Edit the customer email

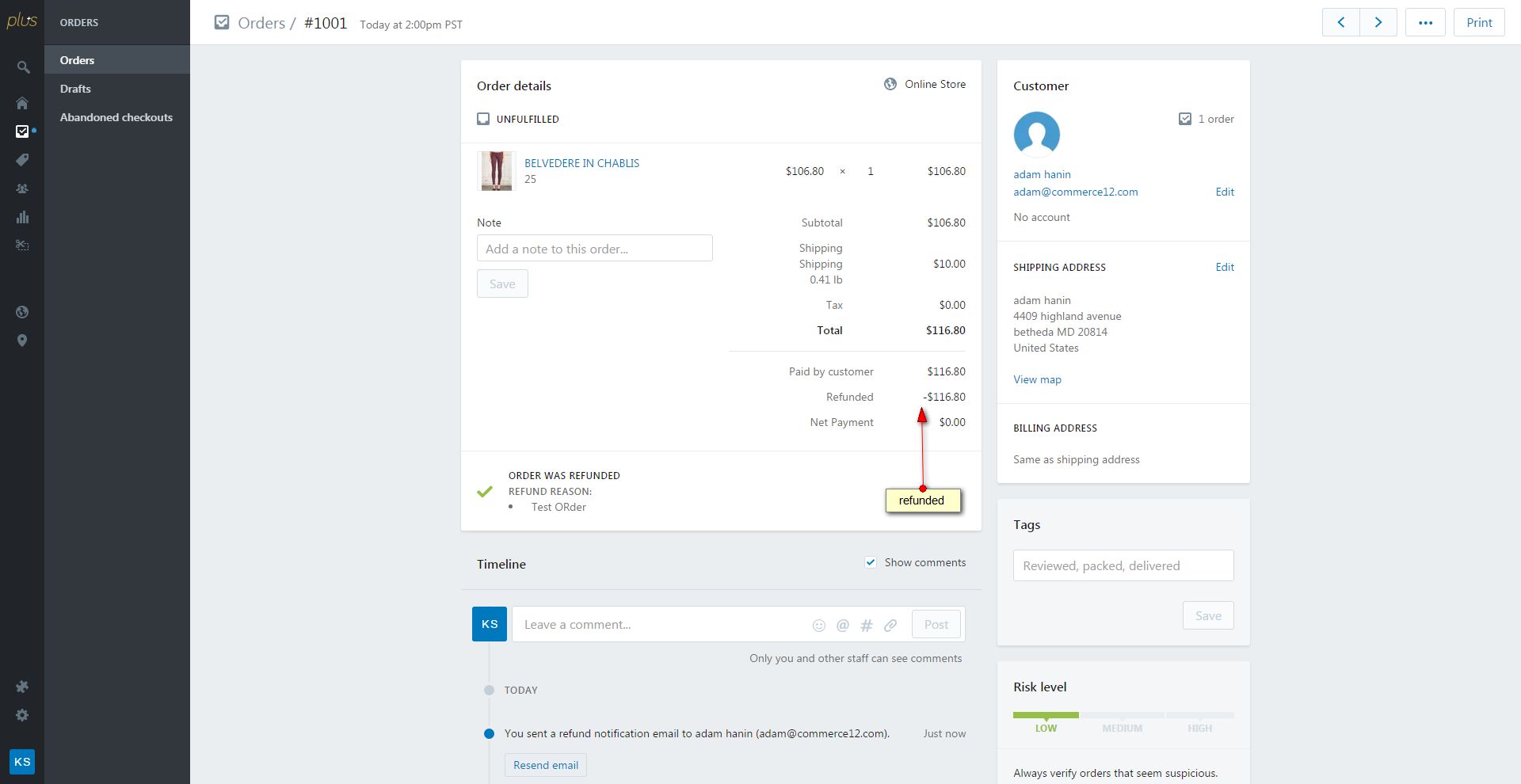tap(1225, 192)
